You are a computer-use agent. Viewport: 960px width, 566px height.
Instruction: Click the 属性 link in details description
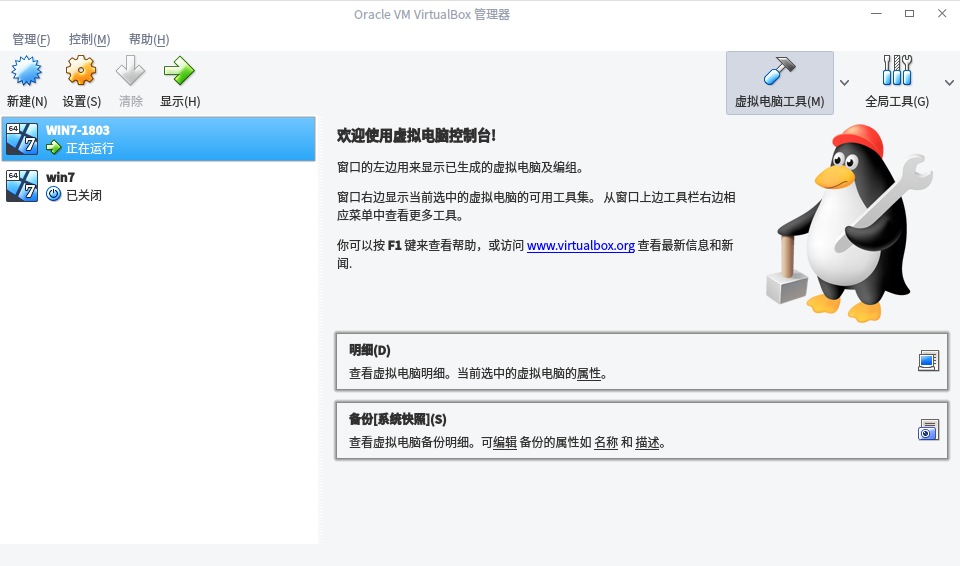[x=589, y=374]
